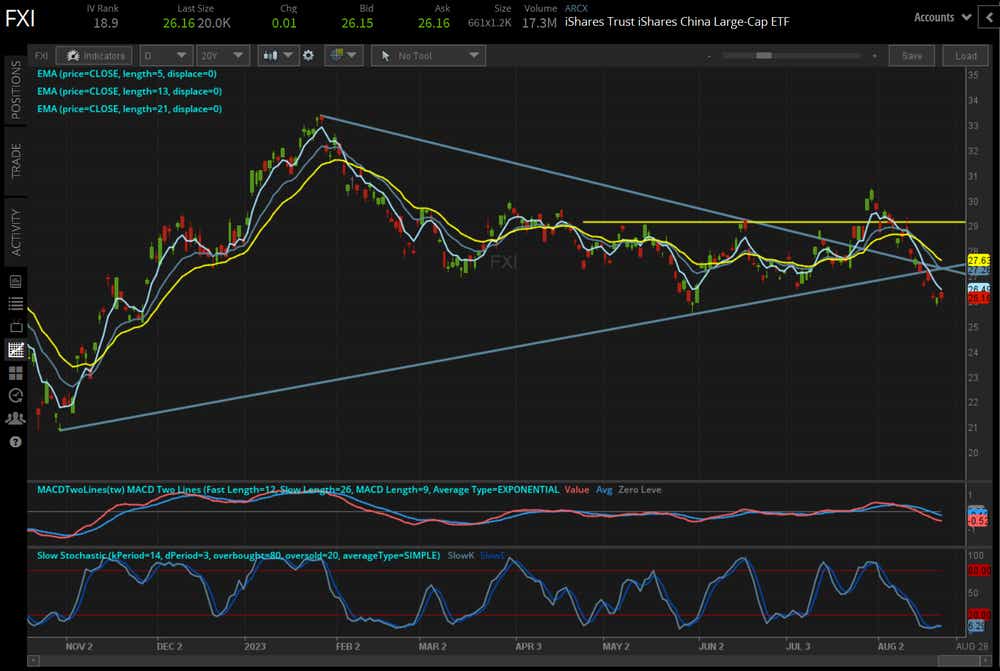Open the news document sidebar icon
Image resolution: width=1000 pixels, height=671 pixels.
16,281
